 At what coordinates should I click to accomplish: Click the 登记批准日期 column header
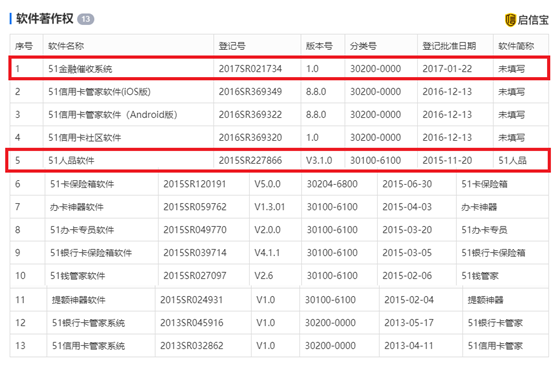pos(449,46)
